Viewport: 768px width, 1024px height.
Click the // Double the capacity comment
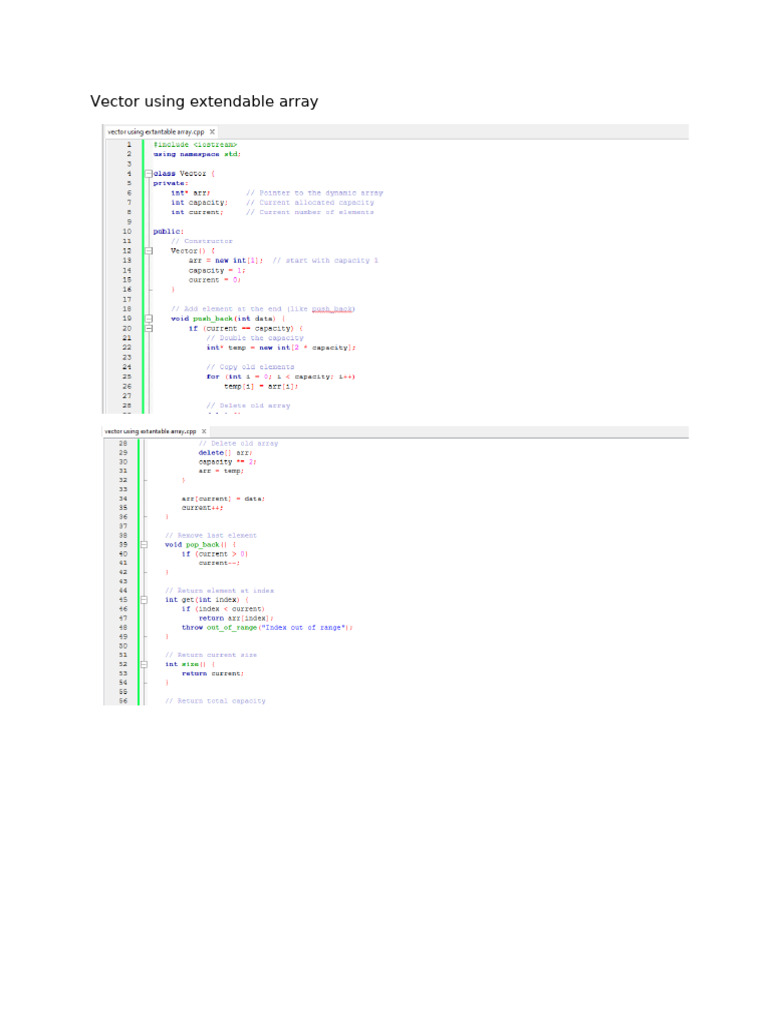(255, 338)
